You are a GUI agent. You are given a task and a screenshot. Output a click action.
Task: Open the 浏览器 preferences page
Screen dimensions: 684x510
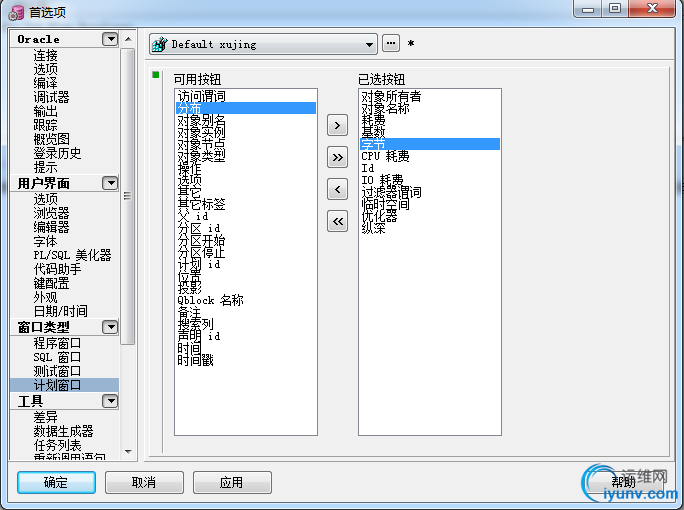point(51,213)
